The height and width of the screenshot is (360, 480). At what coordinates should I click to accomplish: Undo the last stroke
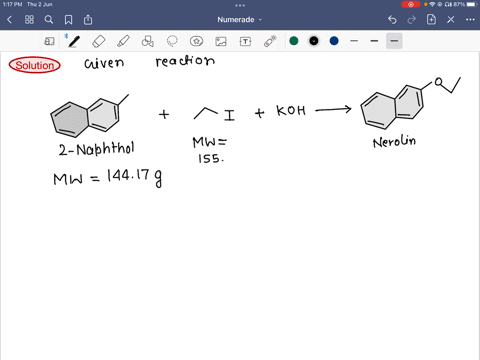(x=392, y=20)
